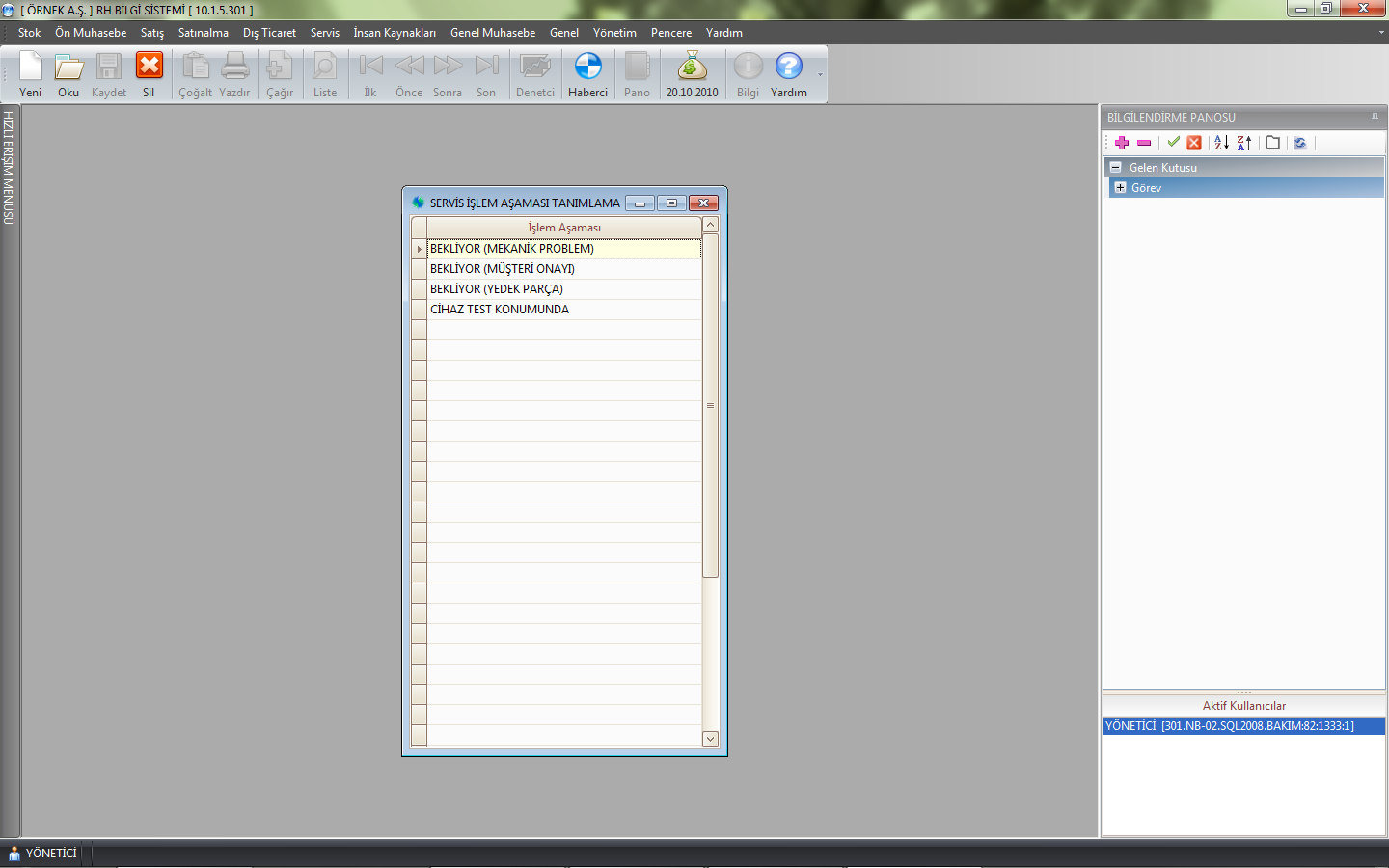Viewport: 1389px width, 868px height.
Task: Click the Yeni new record icon
Action: (x=31, y=73)
